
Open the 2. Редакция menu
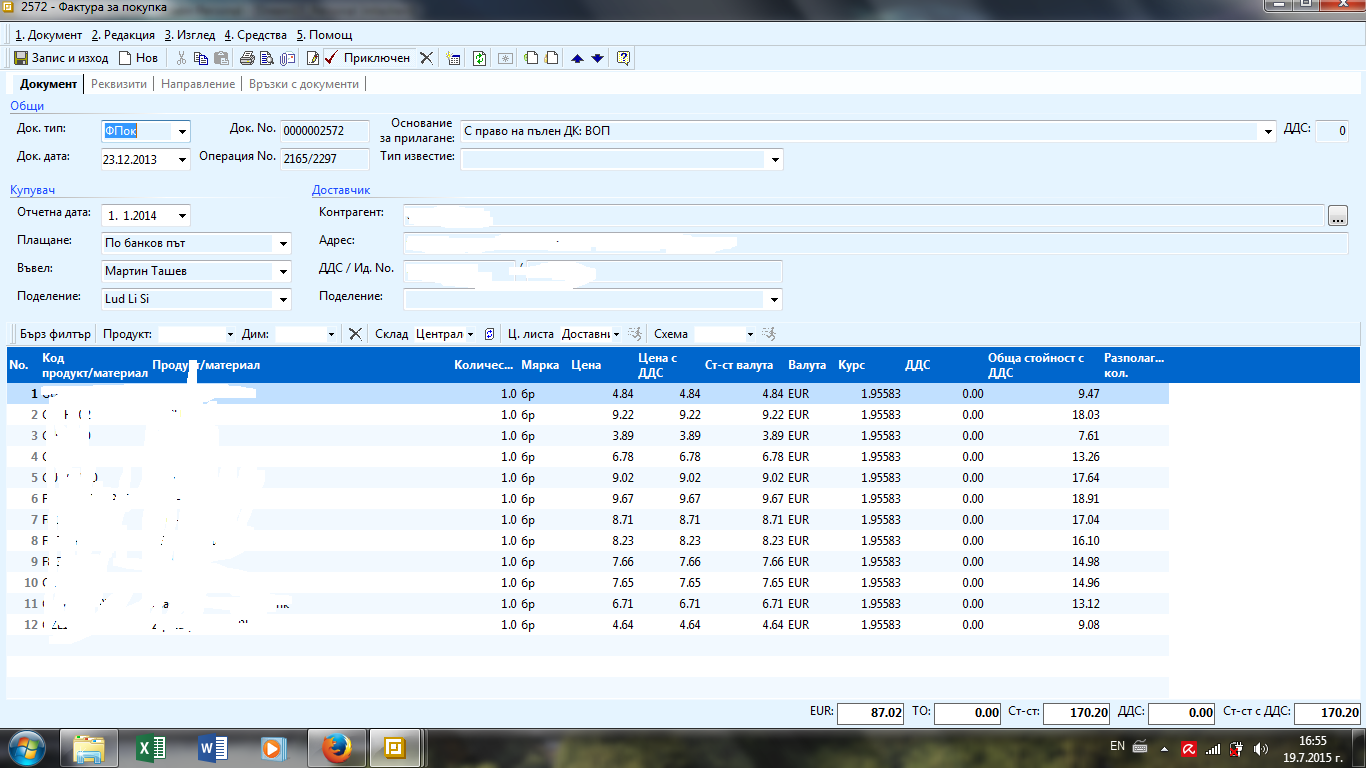123,35
